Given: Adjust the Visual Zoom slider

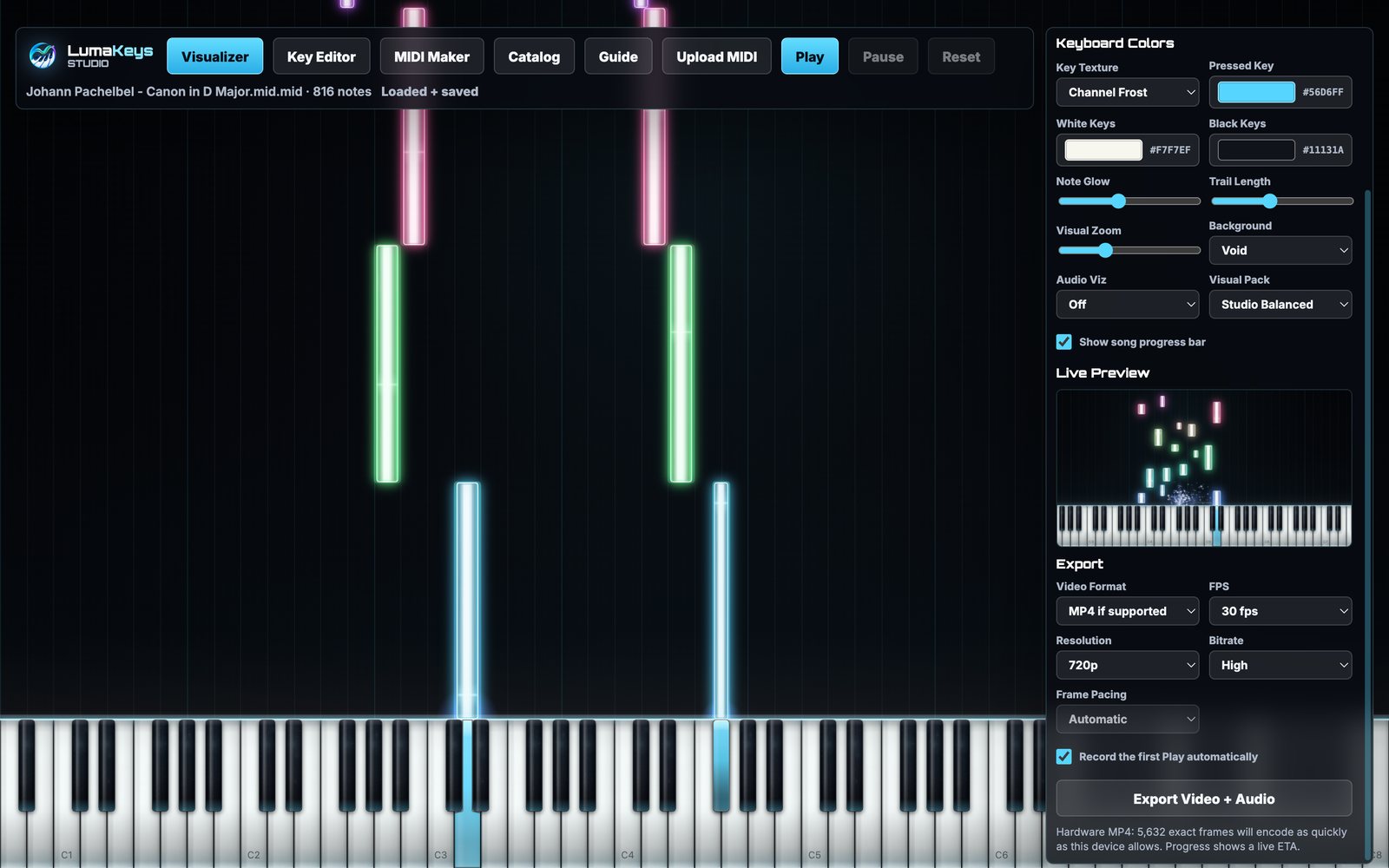Looking at the screenshot, I should click(1129, 251).
